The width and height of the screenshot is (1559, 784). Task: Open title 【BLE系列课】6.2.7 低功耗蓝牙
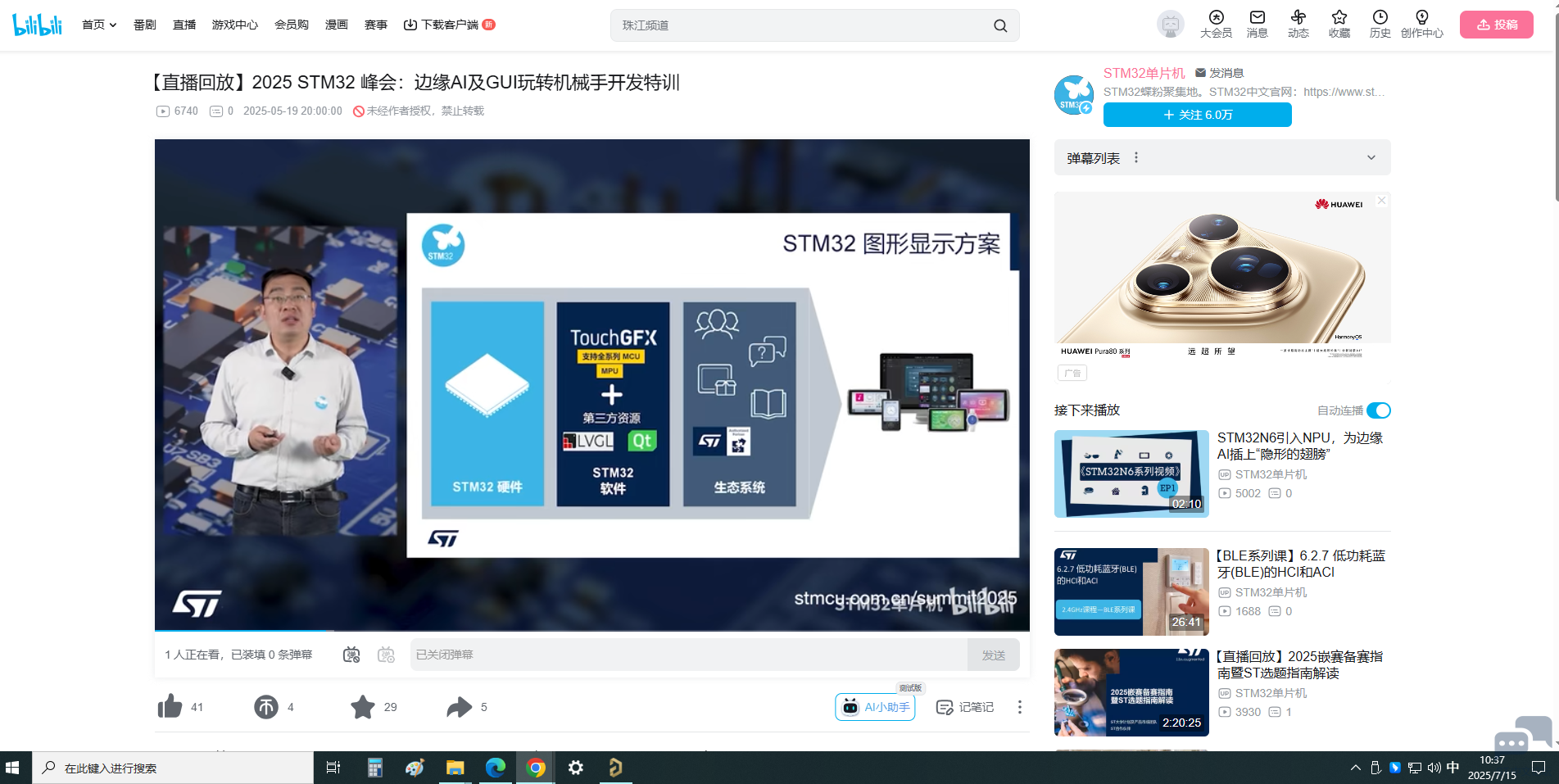[x=1300, y=564]
